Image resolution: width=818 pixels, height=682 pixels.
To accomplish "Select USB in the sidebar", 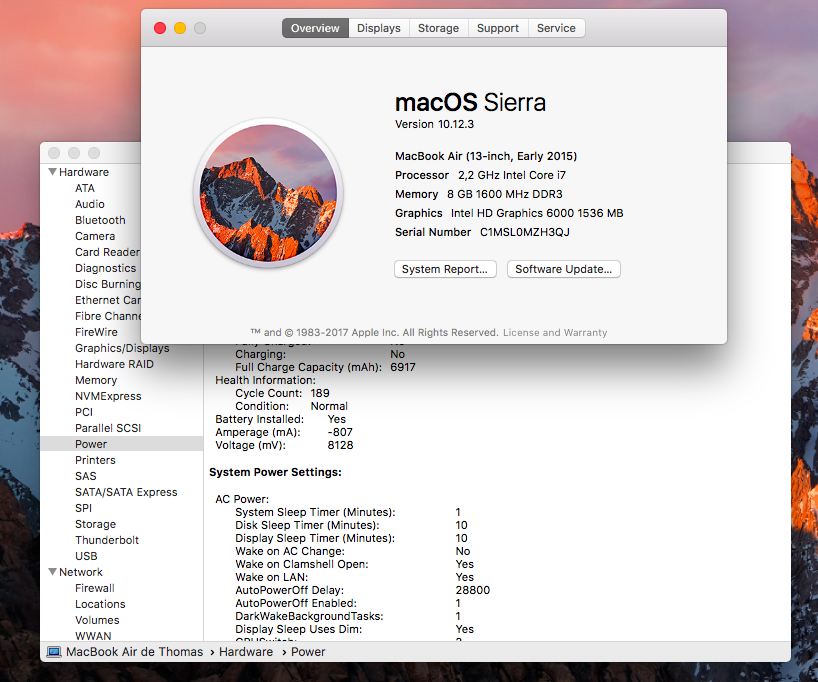I will point(86,556).
